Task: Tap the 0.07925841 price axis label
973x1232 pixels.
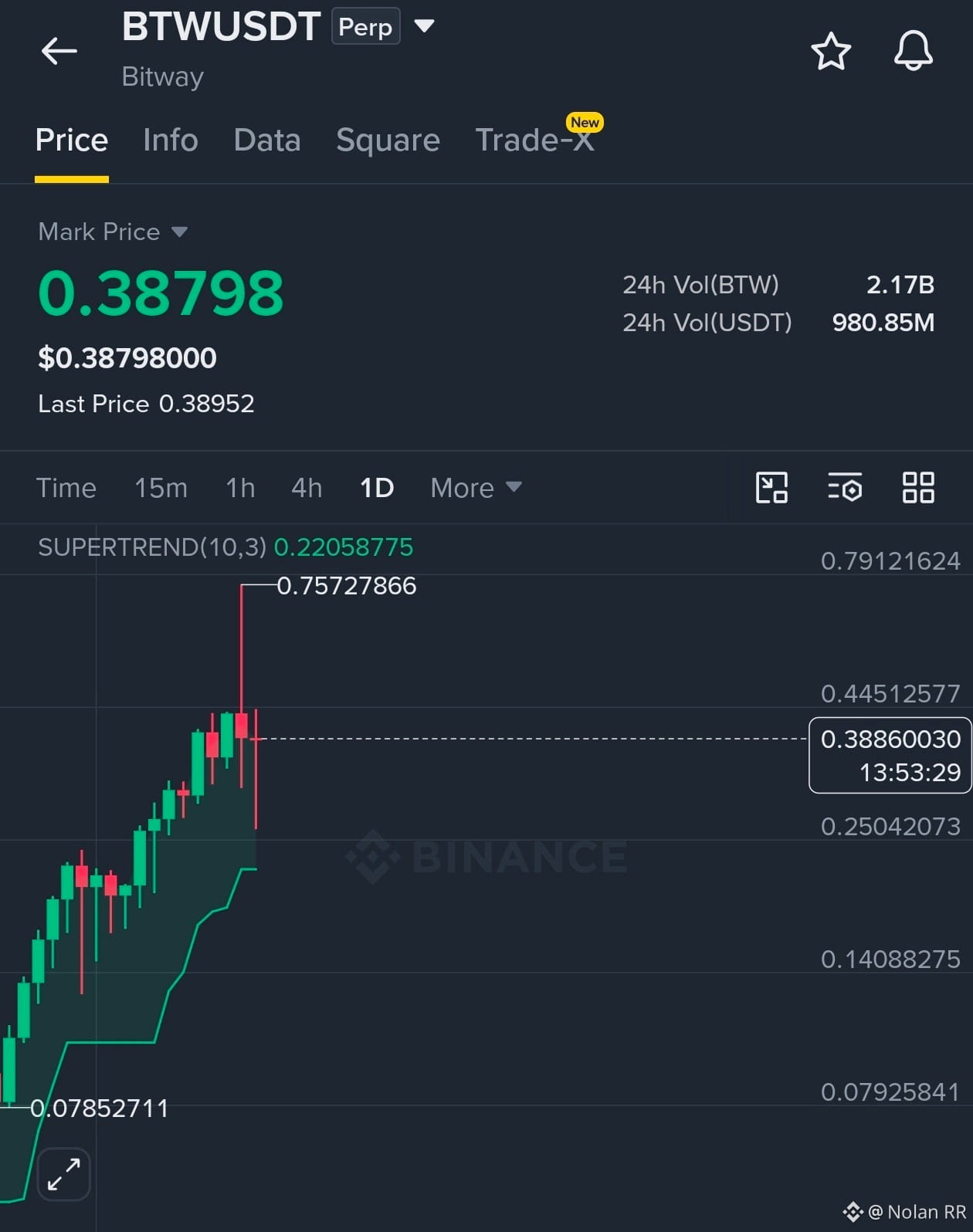Action: click(890, 1092)
